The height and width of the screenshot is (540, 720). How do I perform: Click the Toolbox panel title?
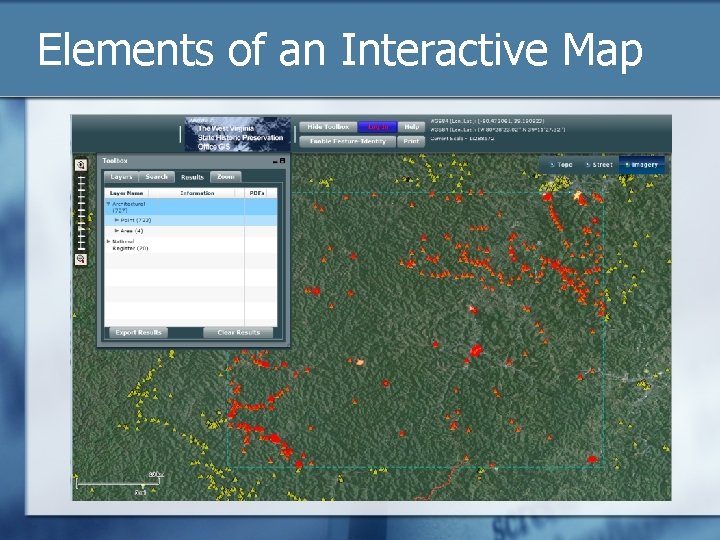tap(115, 161)
